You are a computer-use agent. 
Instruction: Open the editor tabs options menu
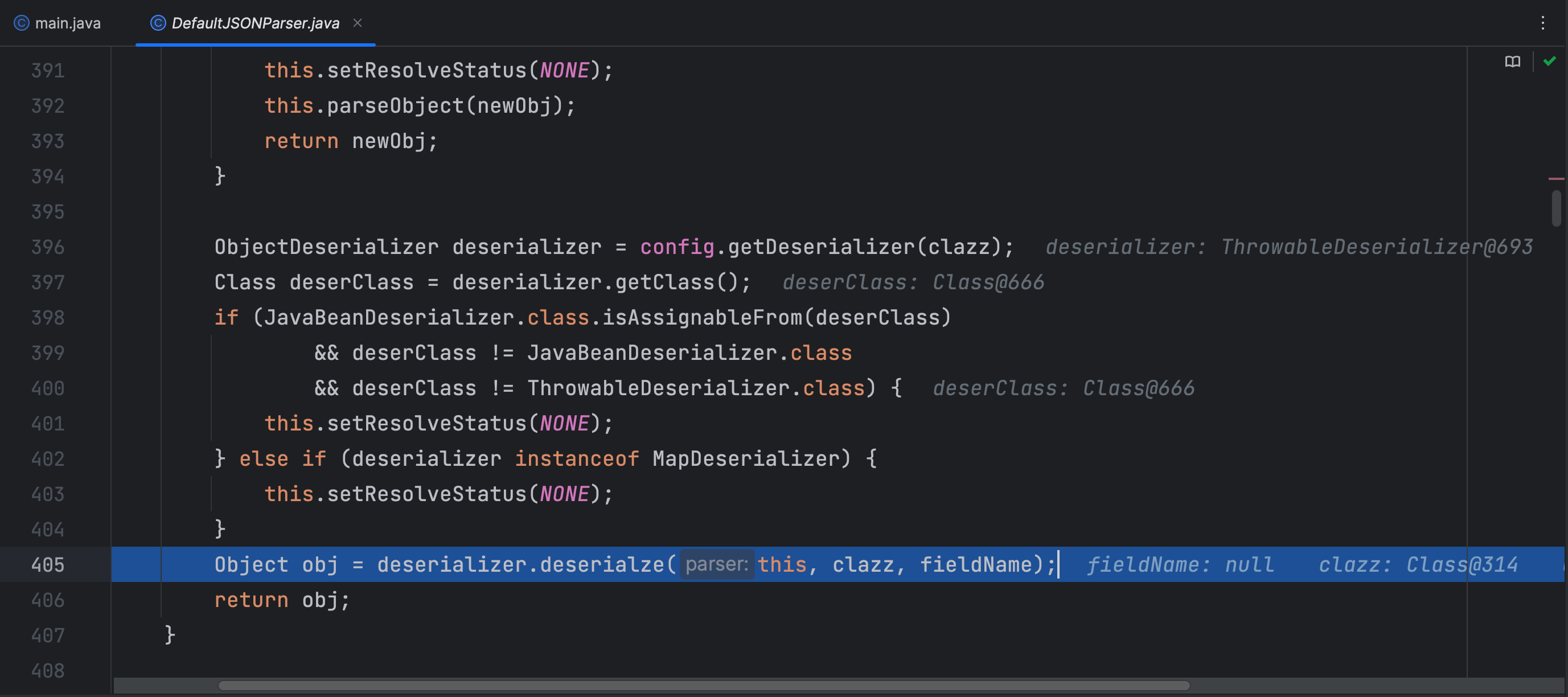[1542, 23]
